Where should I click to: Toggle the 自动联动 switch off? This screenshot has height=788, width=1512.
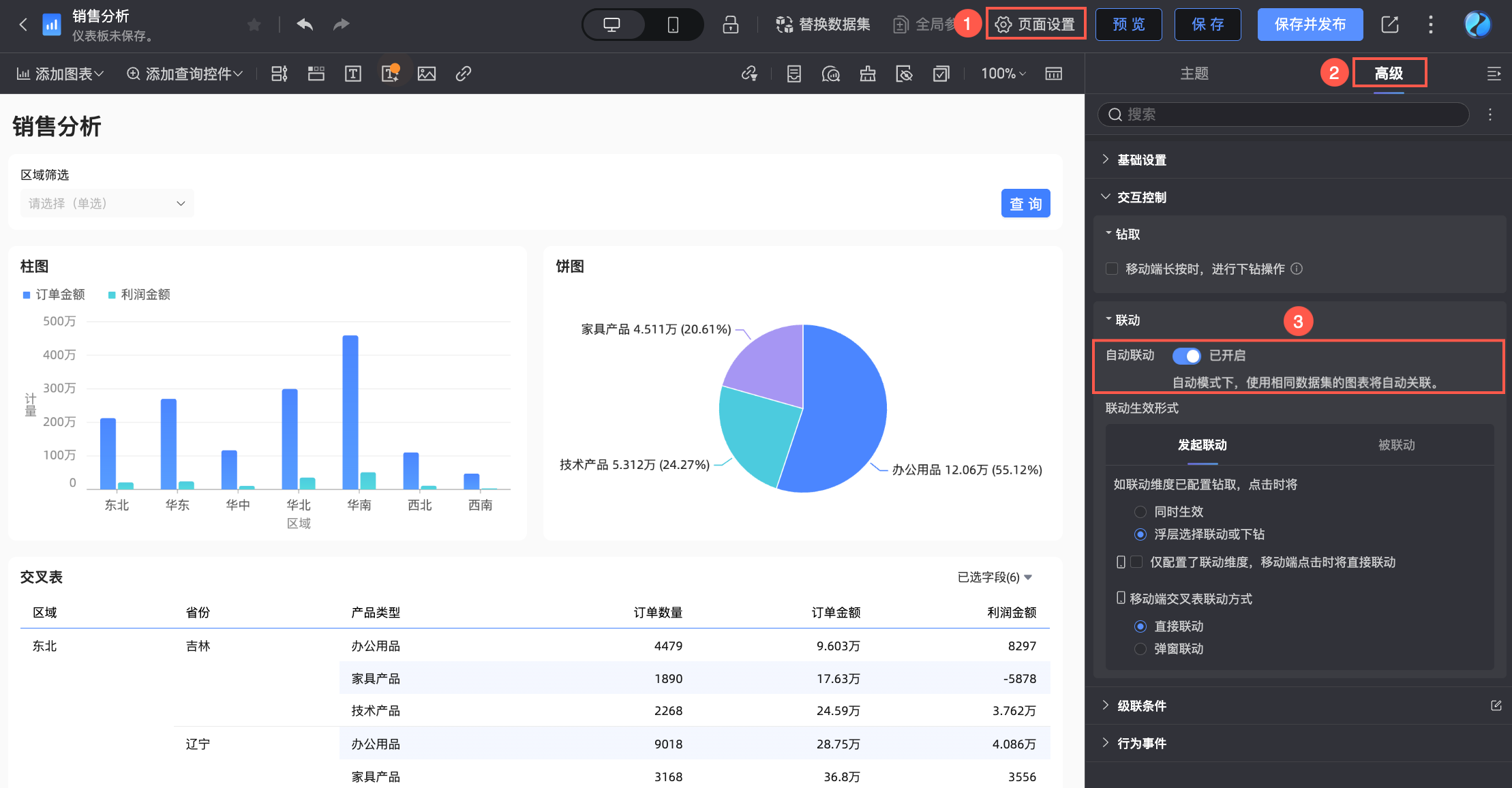[1186, 356]
